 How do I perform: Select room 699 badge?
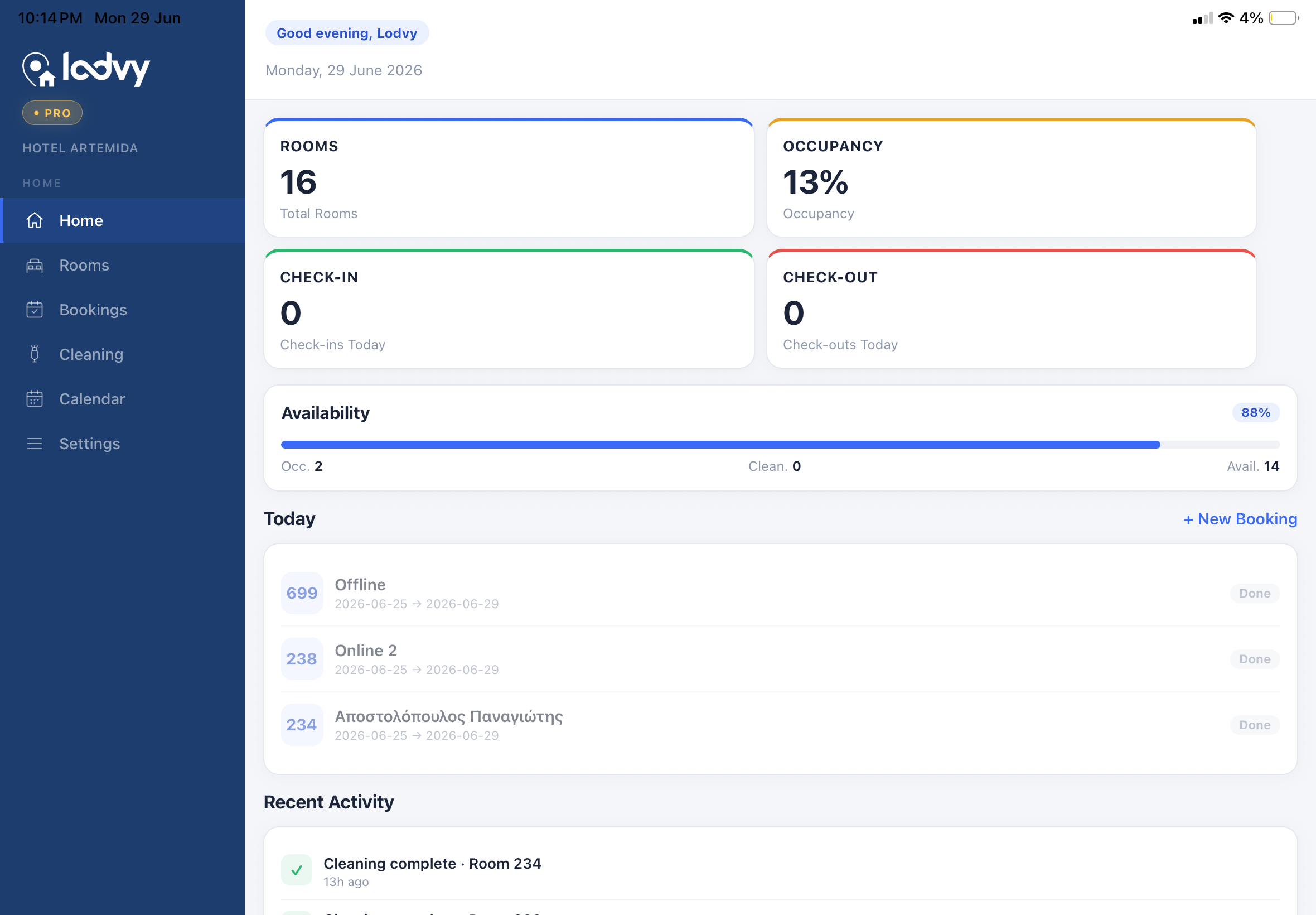coord(302,594)
